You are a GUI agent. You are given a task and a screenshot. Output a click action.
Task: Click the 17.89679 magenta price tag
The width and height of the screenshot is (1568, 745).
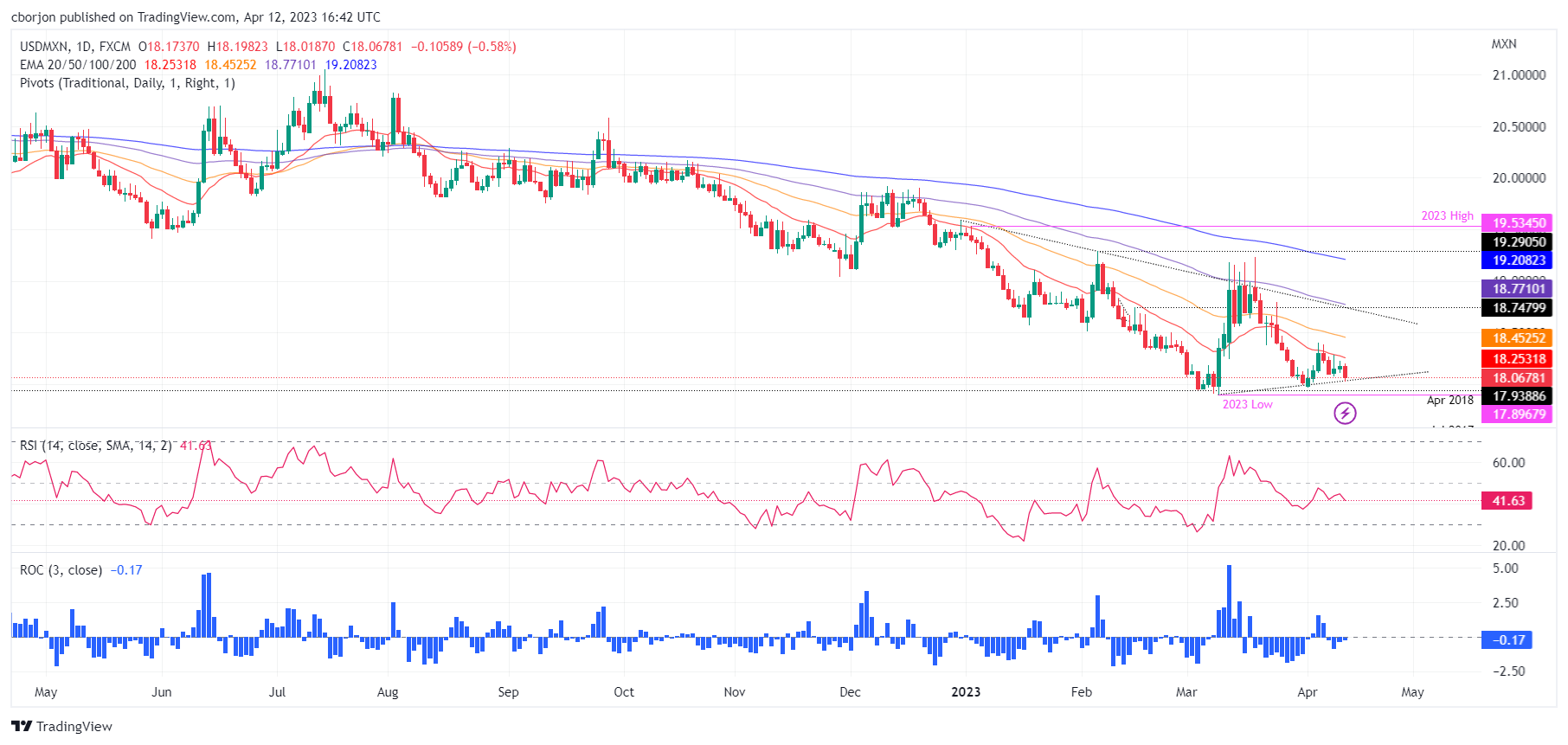tap(1519, 414)
